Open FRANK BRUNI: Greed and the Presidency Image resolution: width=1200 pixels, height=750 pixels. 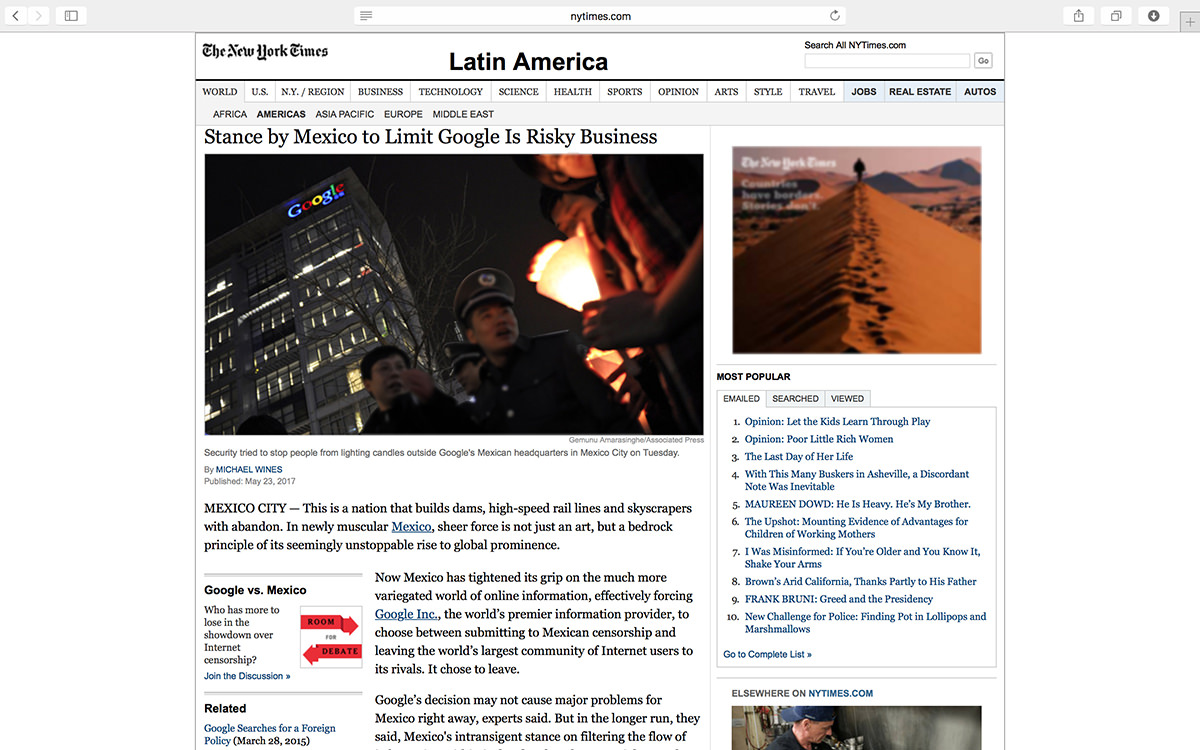click(839, 599)
